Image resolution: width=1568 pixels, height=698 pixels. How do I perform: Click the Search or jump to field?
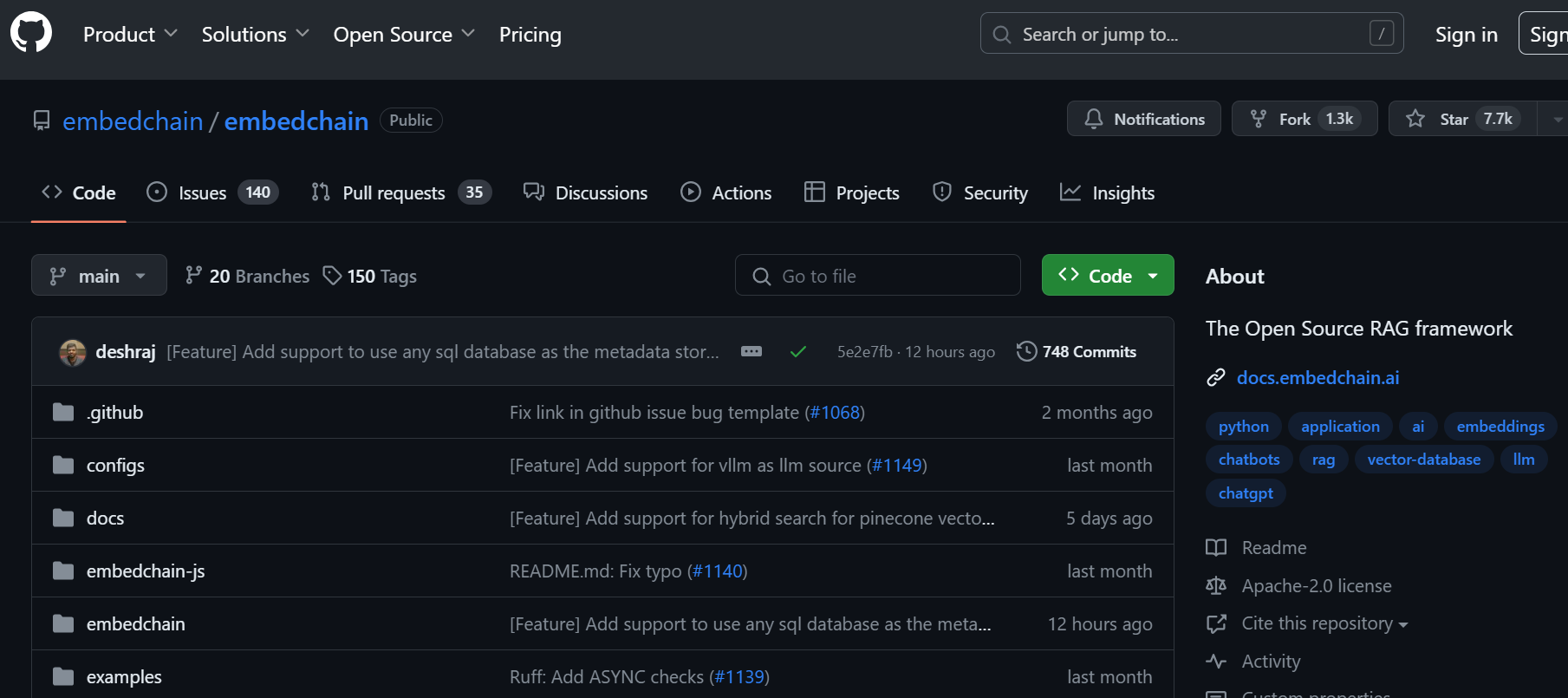(x=1192, y=33)
